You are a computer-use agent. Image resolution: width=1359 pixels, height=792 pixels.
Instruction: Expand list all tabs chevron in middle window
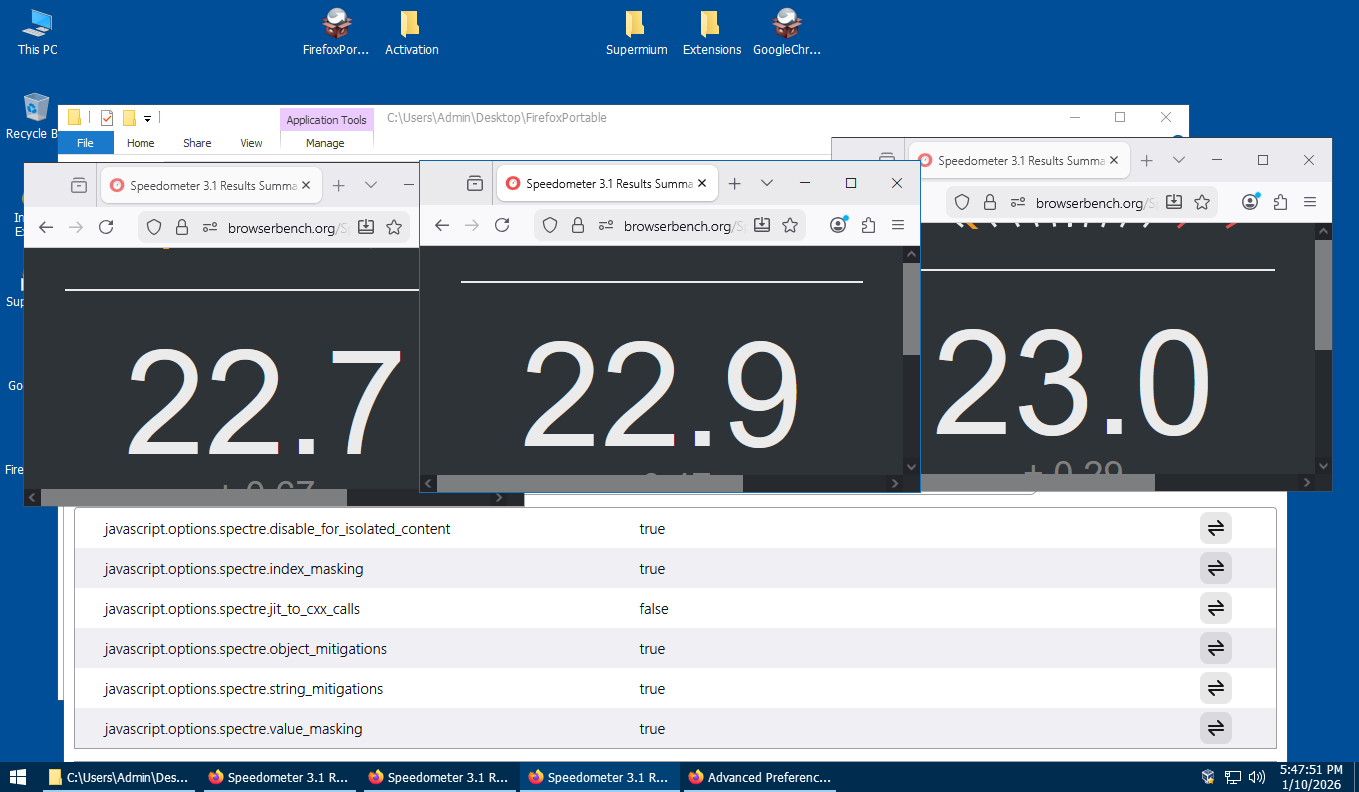(x=767, y=184)
